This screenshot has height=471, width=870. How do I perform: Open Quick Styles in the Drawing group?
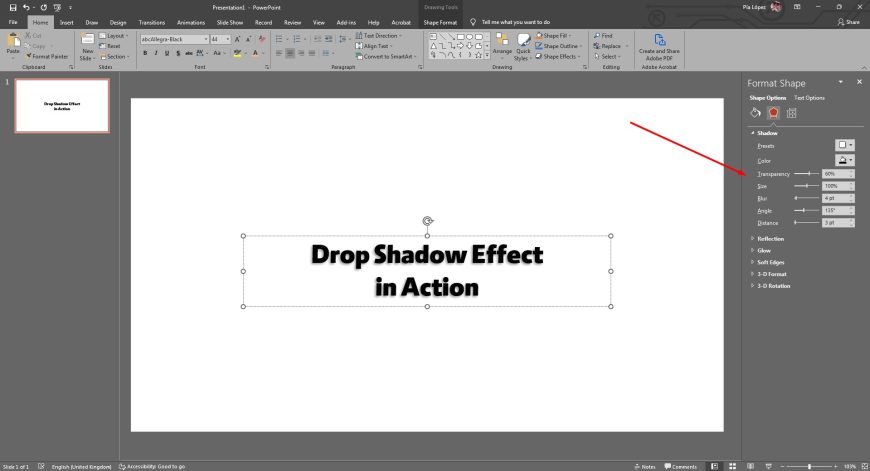pyautogui.click(x=523, y=47)
